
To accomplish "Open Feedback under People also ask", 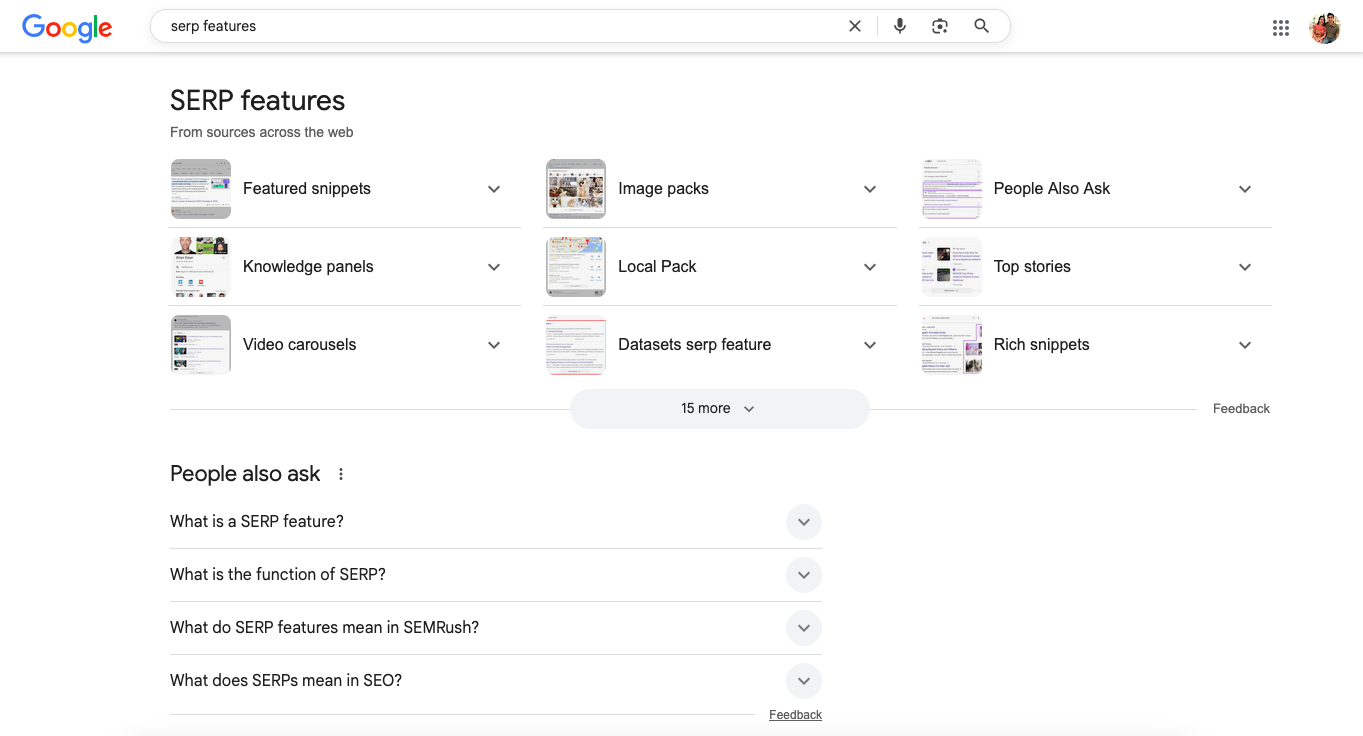I will pos(795,714).
